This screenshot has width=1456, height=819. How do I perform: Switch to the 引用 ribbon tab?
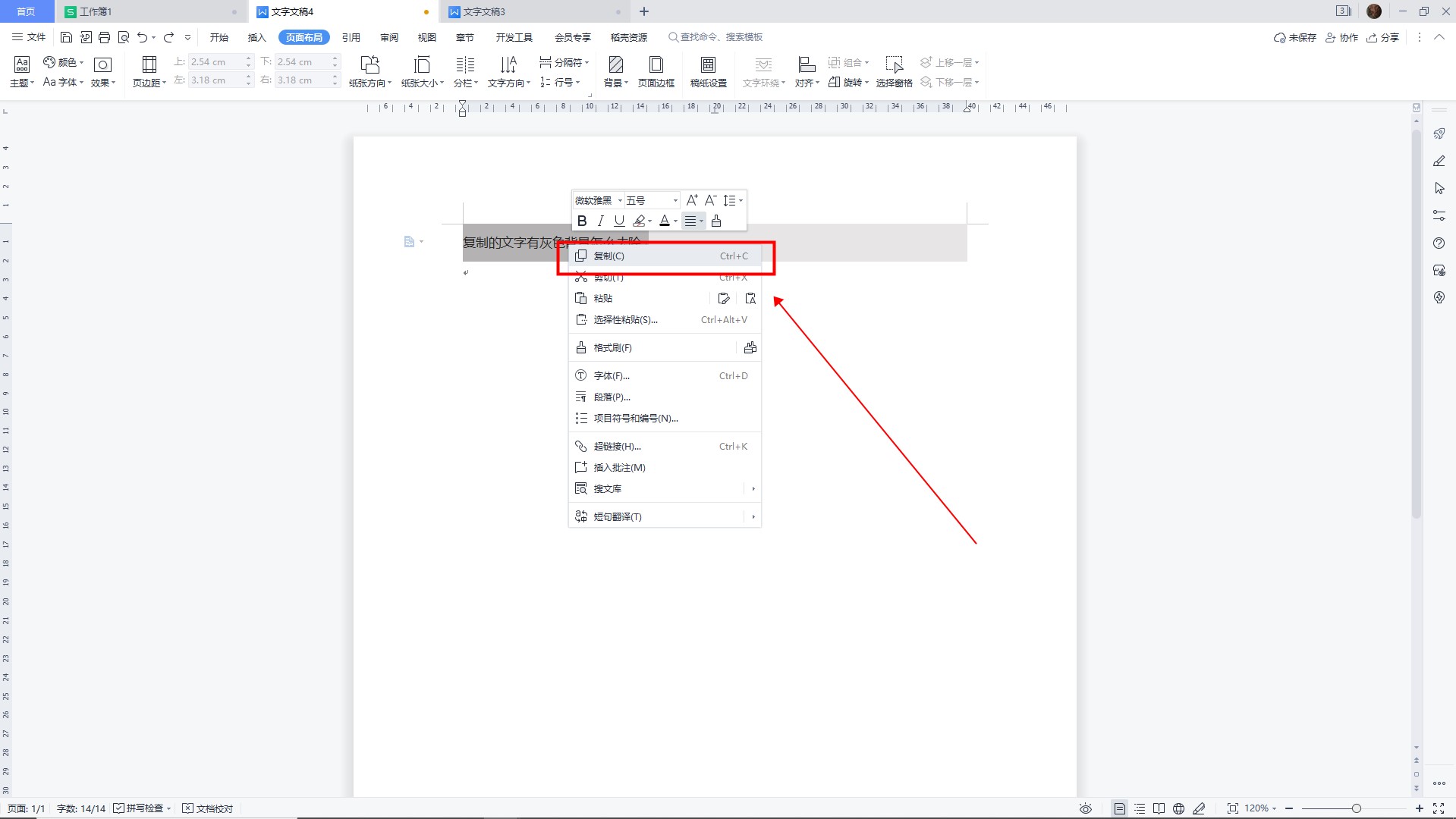351,37
